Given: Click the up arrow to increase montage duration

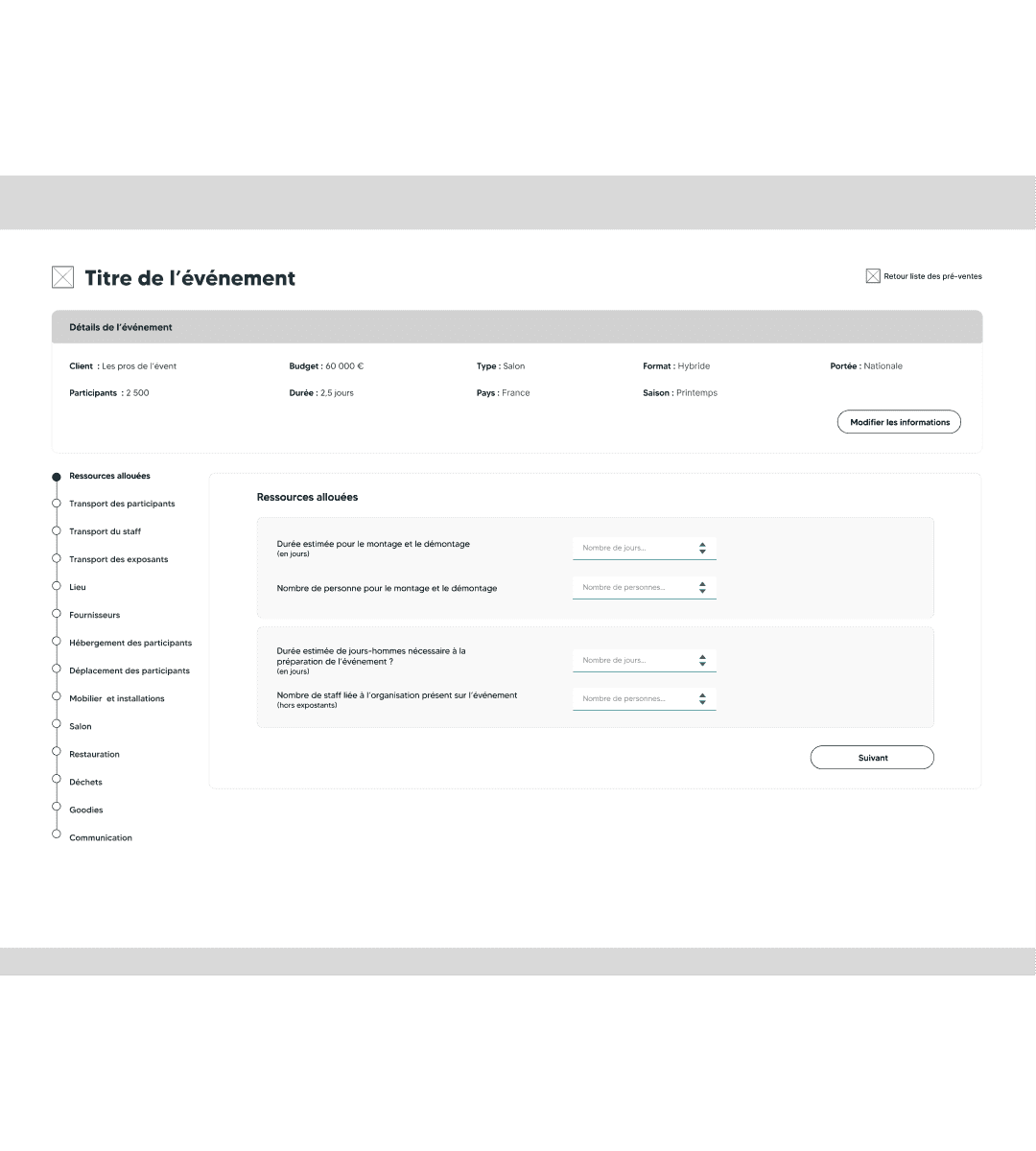Looking at the screenshot, I should (704, 545).
